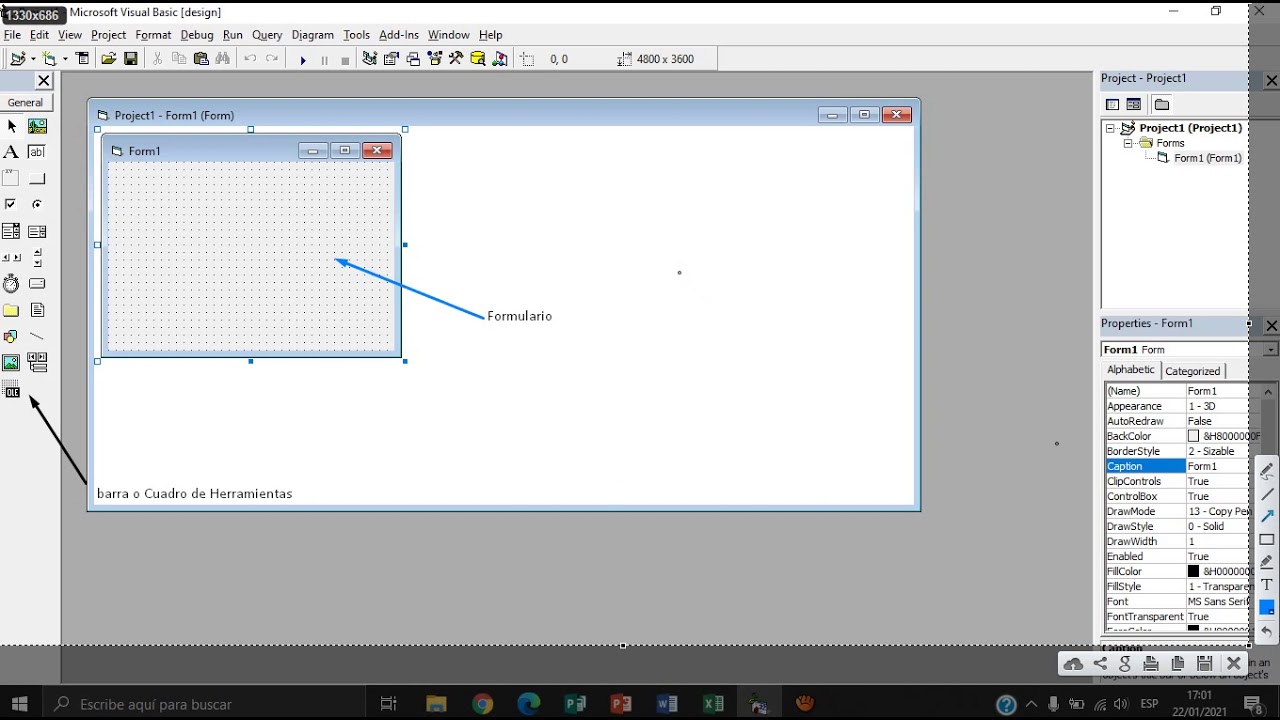1280x720 pixels.
Task: Open the Add Form dropdown arrow
Action: point(65,59)
